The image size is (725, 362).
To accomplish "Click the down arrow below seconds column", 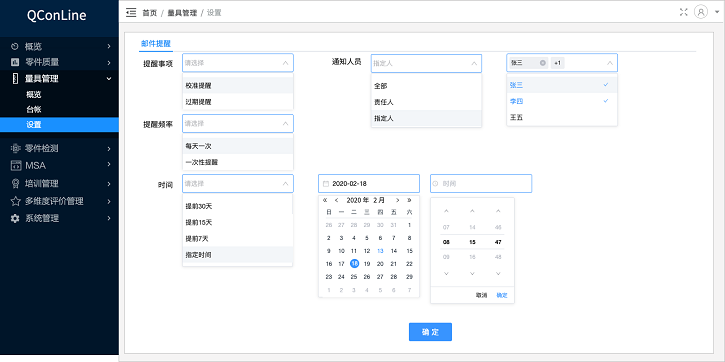I will pos(498,274).
